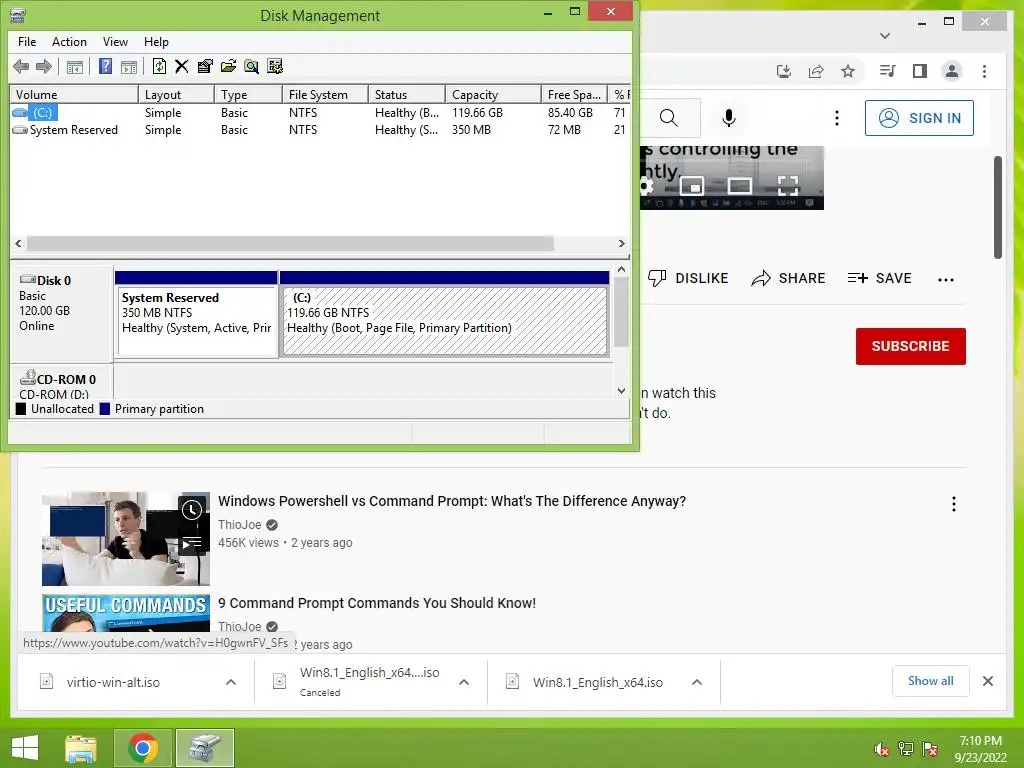Click the SAVE button under the video
Viewport: 1024px width, 768px height.
[x=879, y=278]
